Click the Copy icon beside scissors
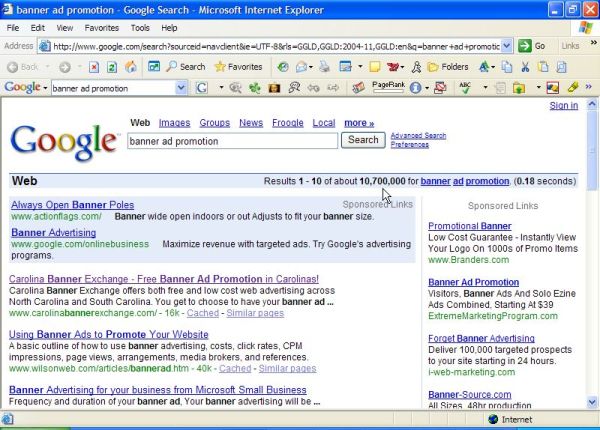The height and width of the screenshot is (430, 600). (507, 67)
